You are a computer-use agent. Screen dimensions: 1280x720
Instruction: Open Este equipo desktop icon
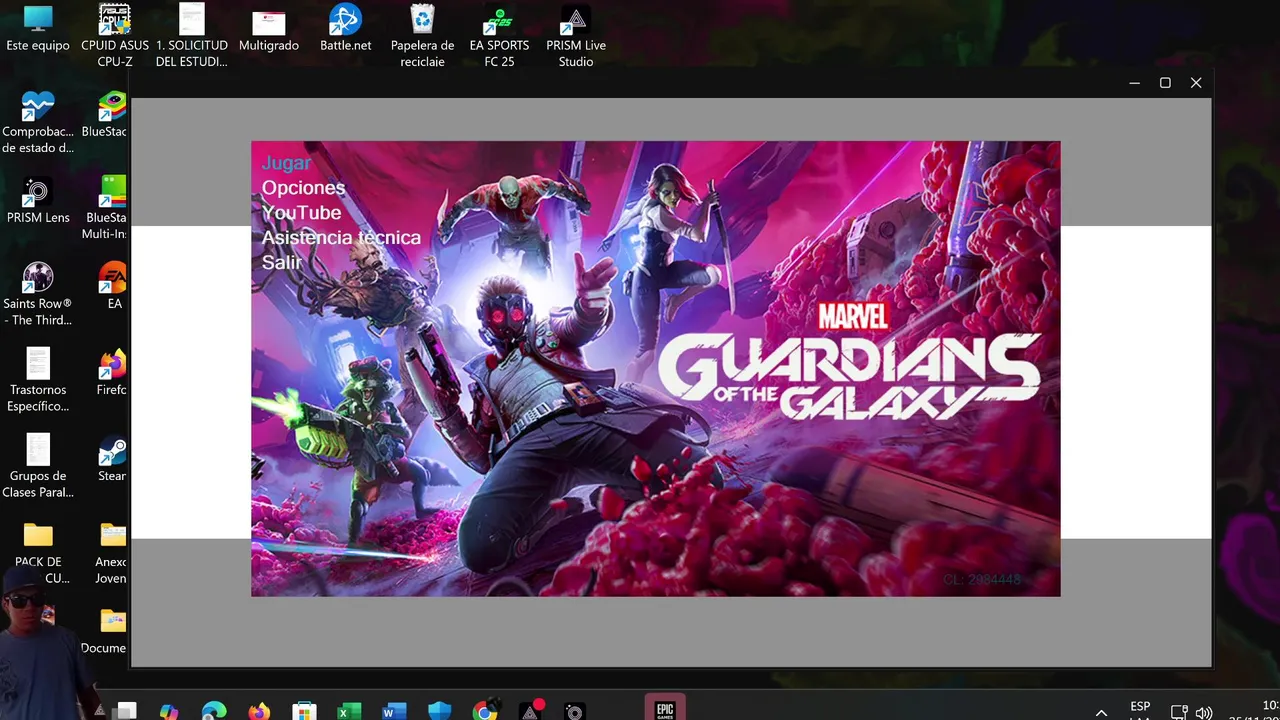pyautogui.click(x=38, y=28)
